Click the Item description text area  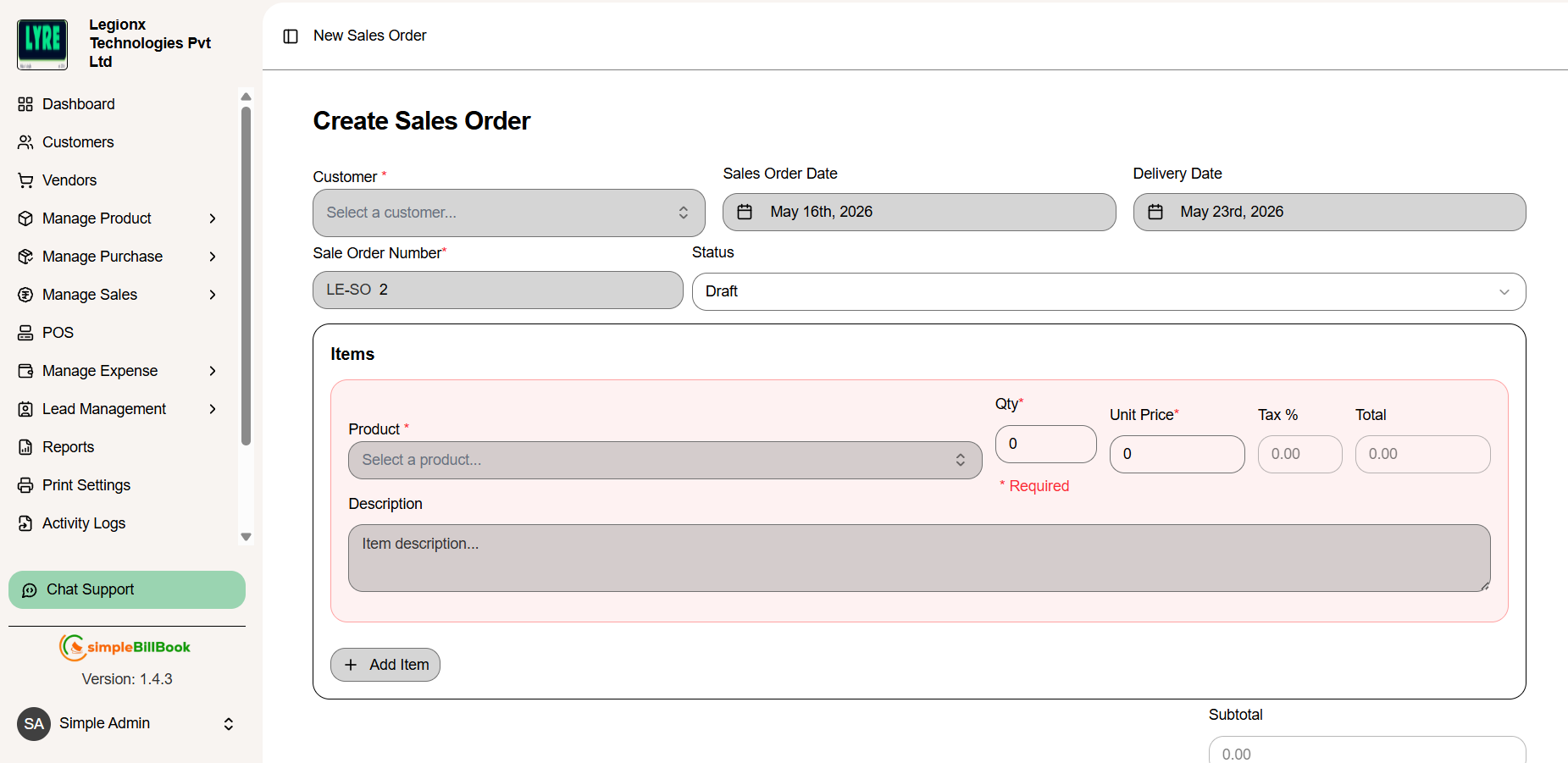pyautogui.click(x=919, y=558)
